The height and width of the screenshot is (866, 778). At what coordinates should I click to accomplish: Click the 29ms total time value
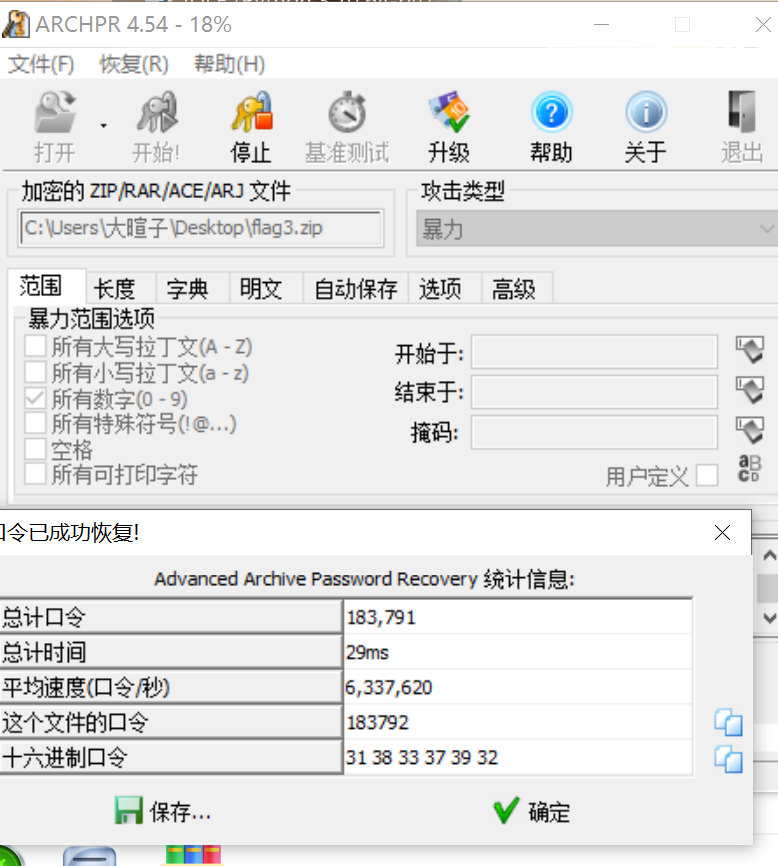point(367,652)
